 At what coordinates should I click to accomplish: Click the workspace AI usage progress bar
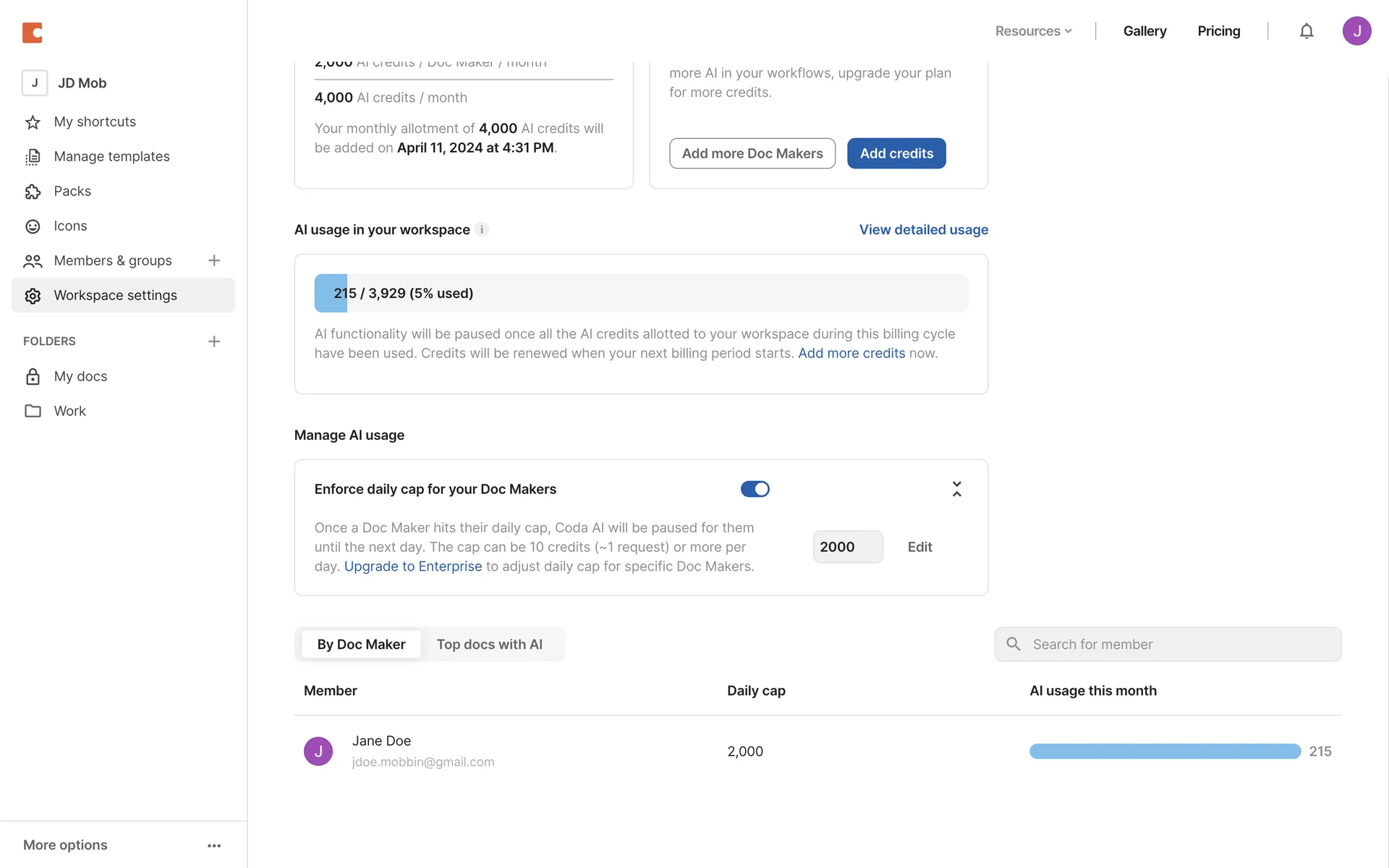(640, 293)
